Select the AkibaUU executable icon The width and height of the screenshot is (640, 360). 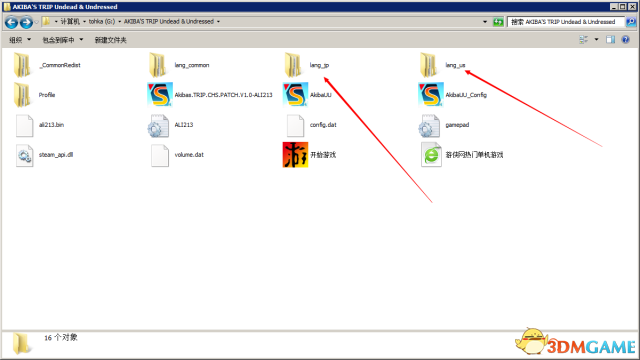[x=295, y=95]
